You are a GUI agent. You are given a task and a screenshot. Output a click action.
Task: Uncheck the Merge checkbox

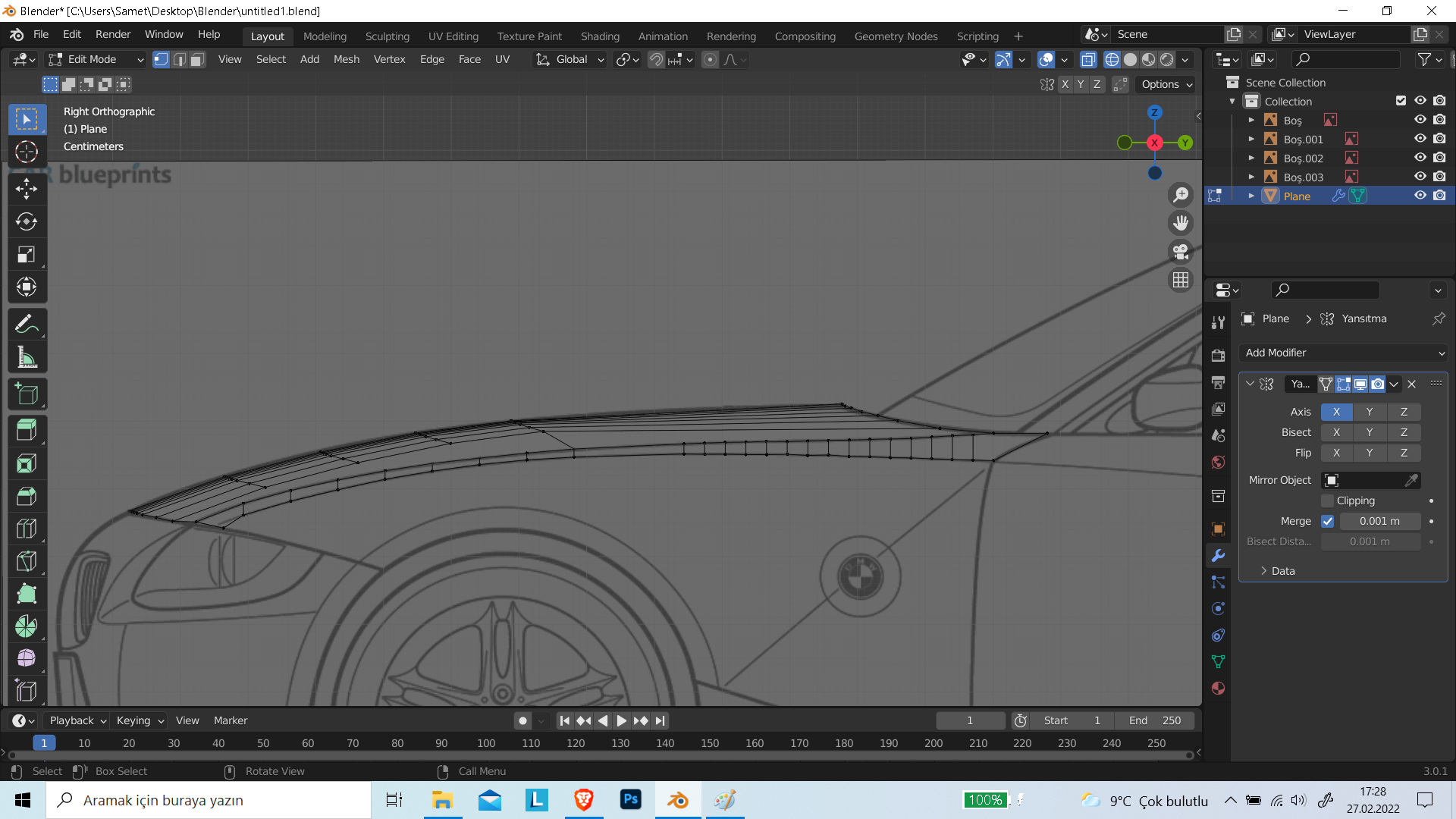[1327, 521]
